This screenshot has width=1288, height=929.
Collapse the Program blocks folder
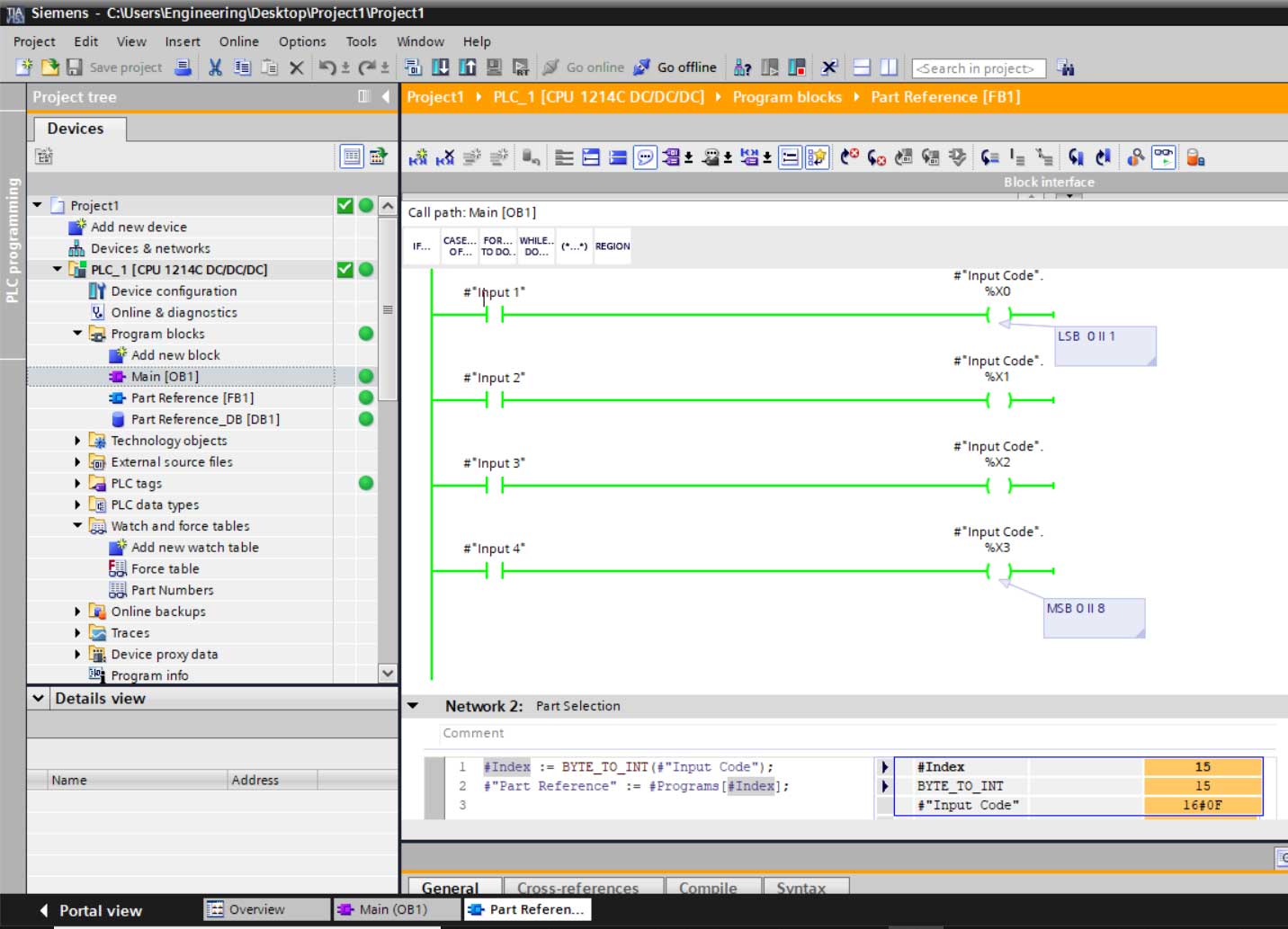tap(77, 334)
